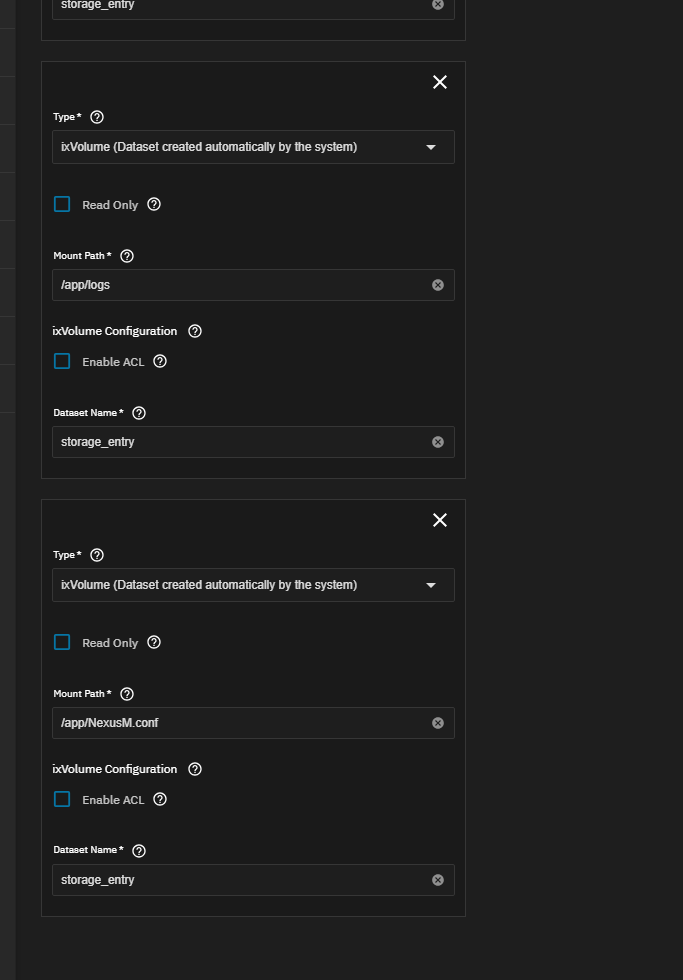Tick Read Only for /app/NexusM.conf entry
683x980 pixels.
[62, 642]
